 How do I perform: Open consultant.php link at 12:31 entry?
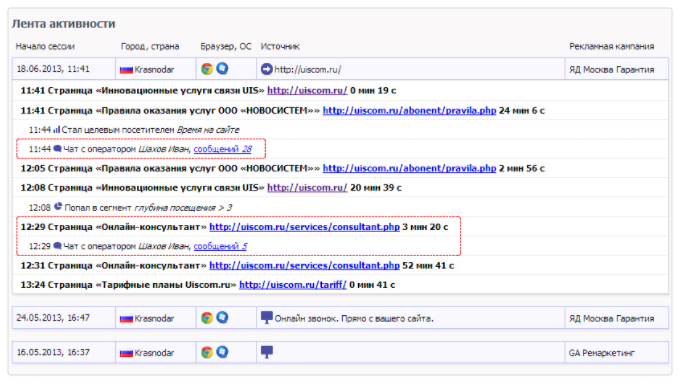(304, 266)
